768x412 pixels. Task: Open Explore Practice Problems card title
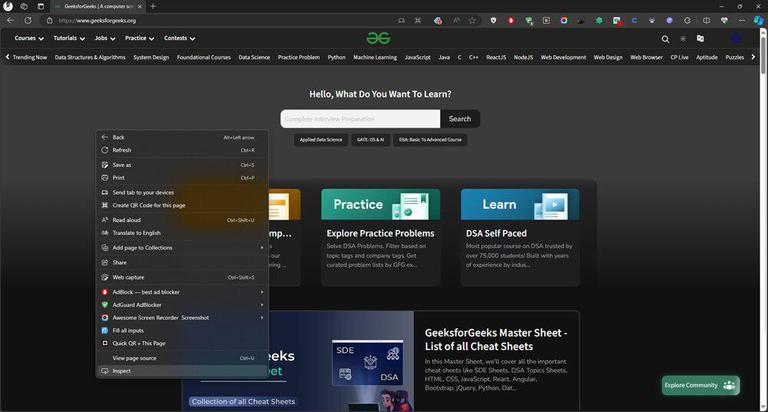(381, 233)
